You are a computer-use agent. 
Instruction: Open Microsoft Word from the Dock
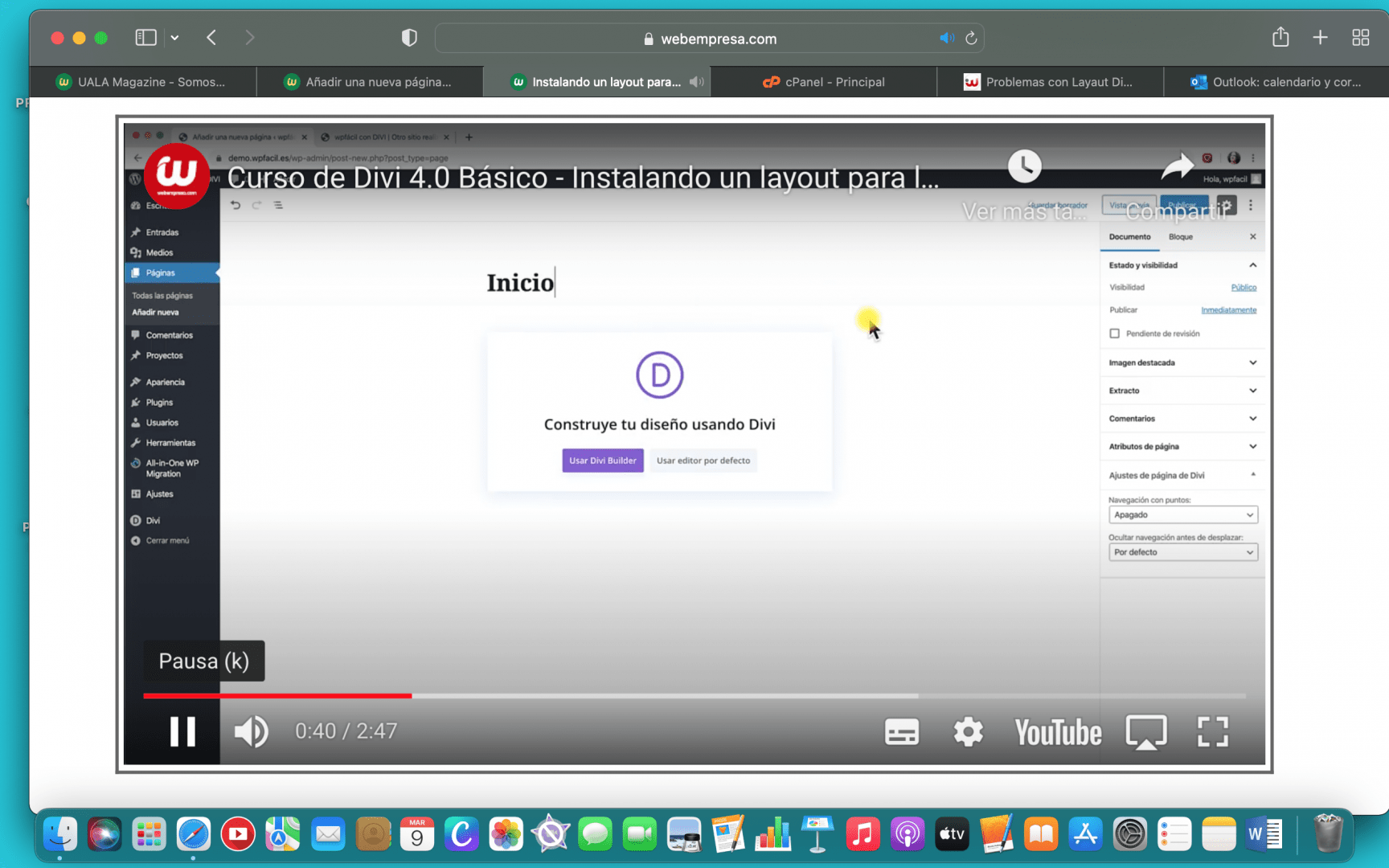click(1264, 834)
